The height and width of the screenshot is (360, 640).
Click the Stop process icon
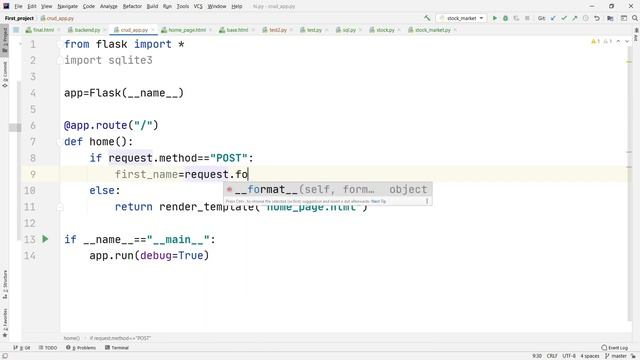(x=527, y=18)
